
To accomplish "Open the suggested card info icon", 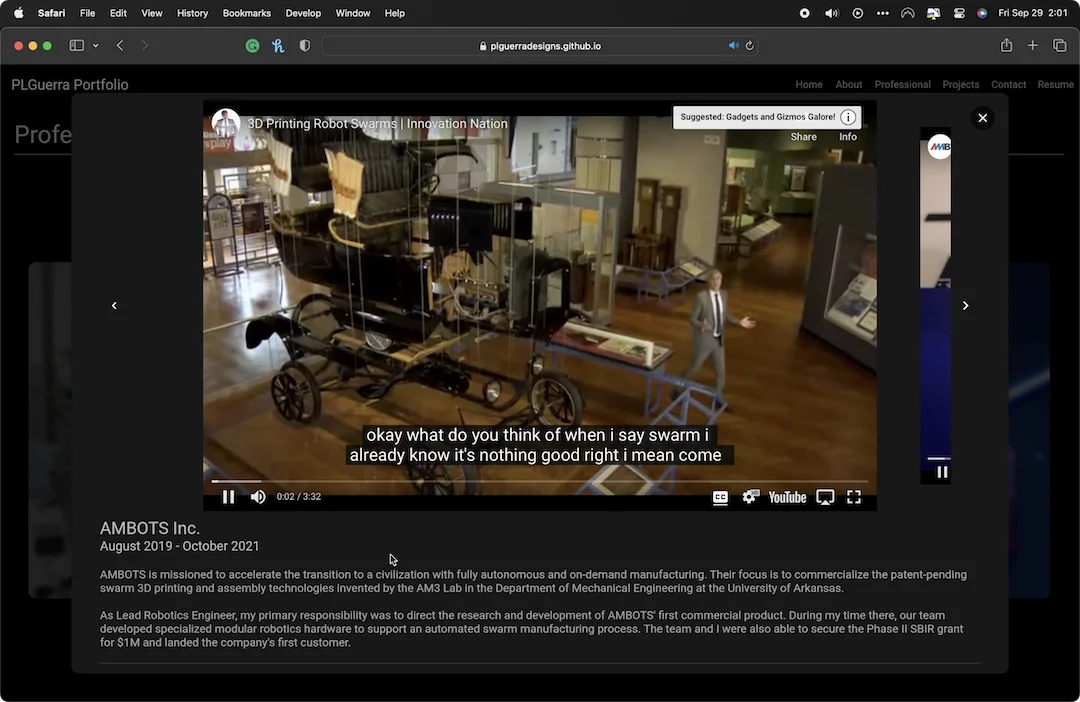I will pyautogui.click(x=849, y=117).
